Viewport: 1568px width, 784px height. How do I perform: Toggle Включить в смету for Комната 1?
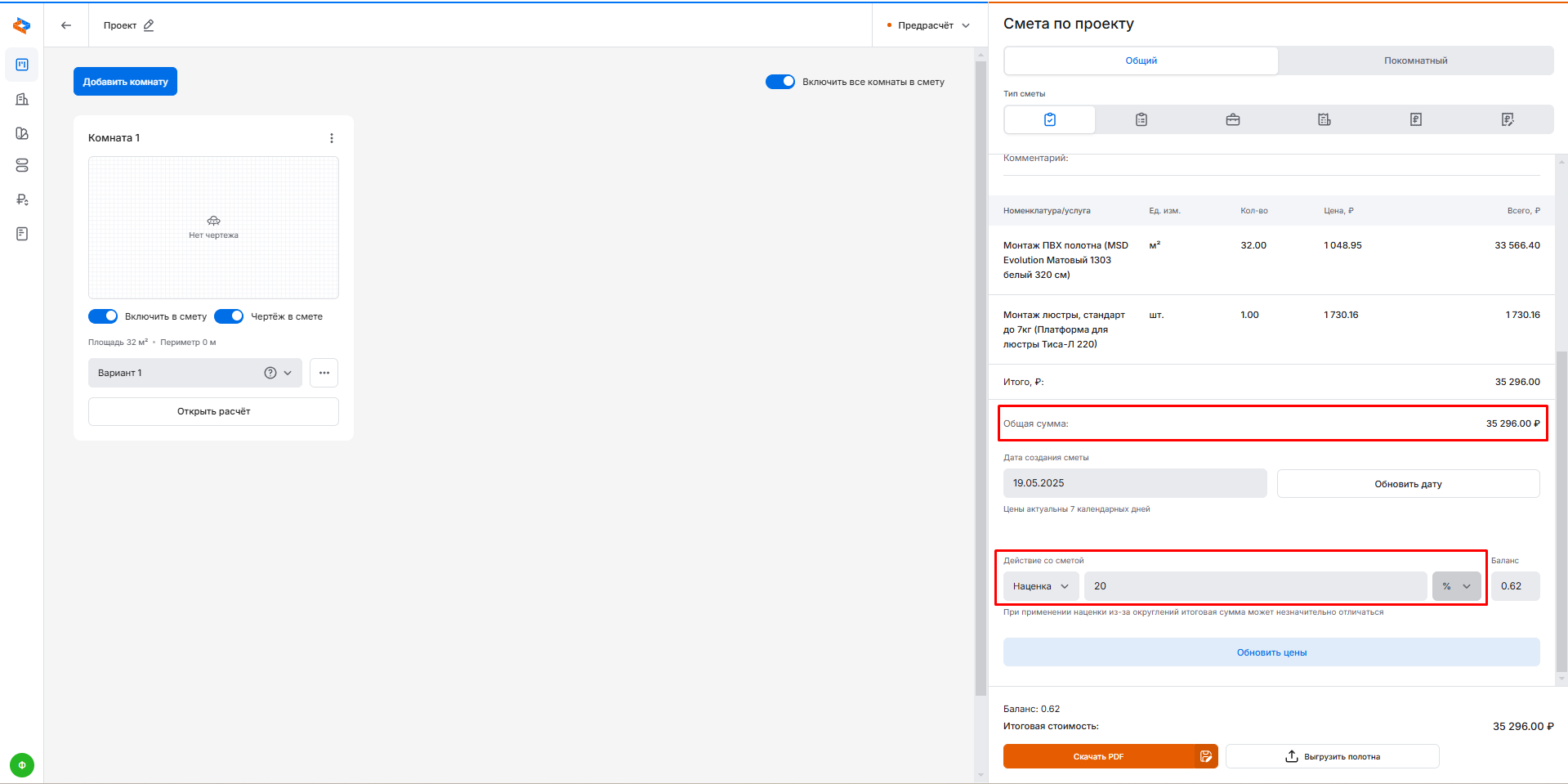point(103,316)
